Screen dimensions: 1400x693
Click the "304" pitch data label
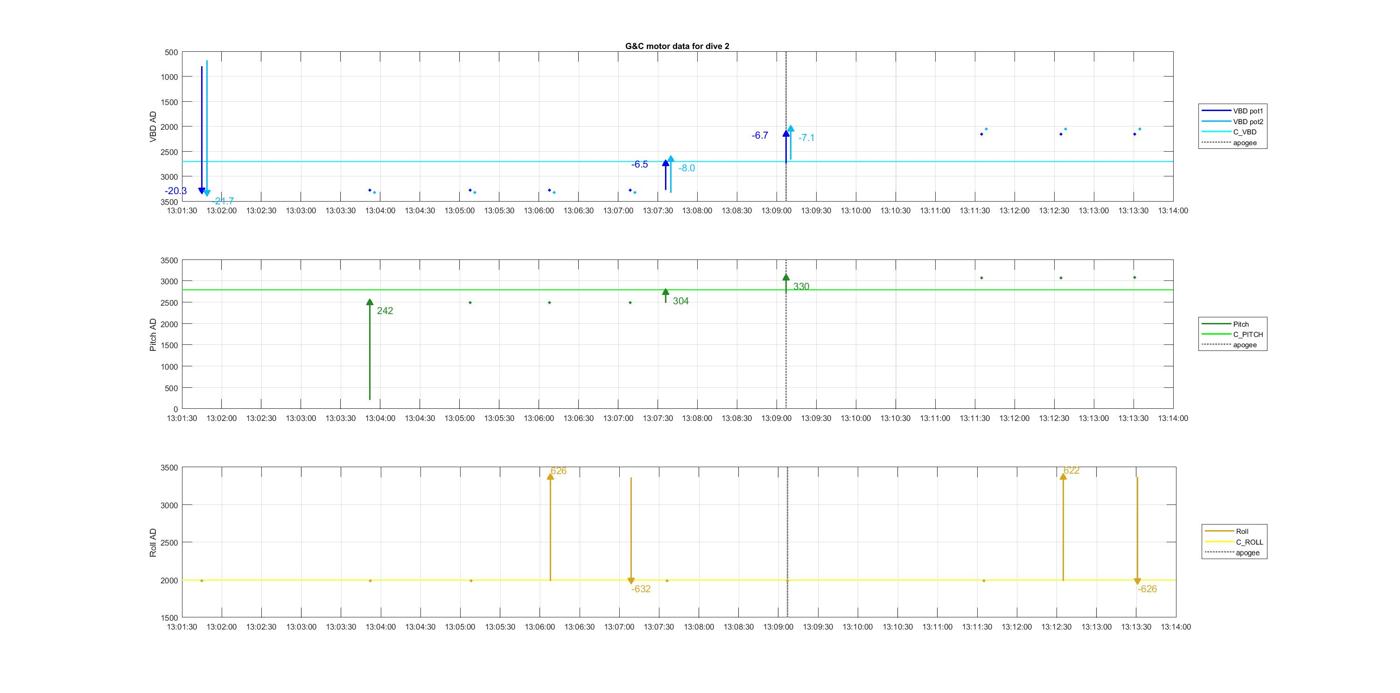point(680,301)
